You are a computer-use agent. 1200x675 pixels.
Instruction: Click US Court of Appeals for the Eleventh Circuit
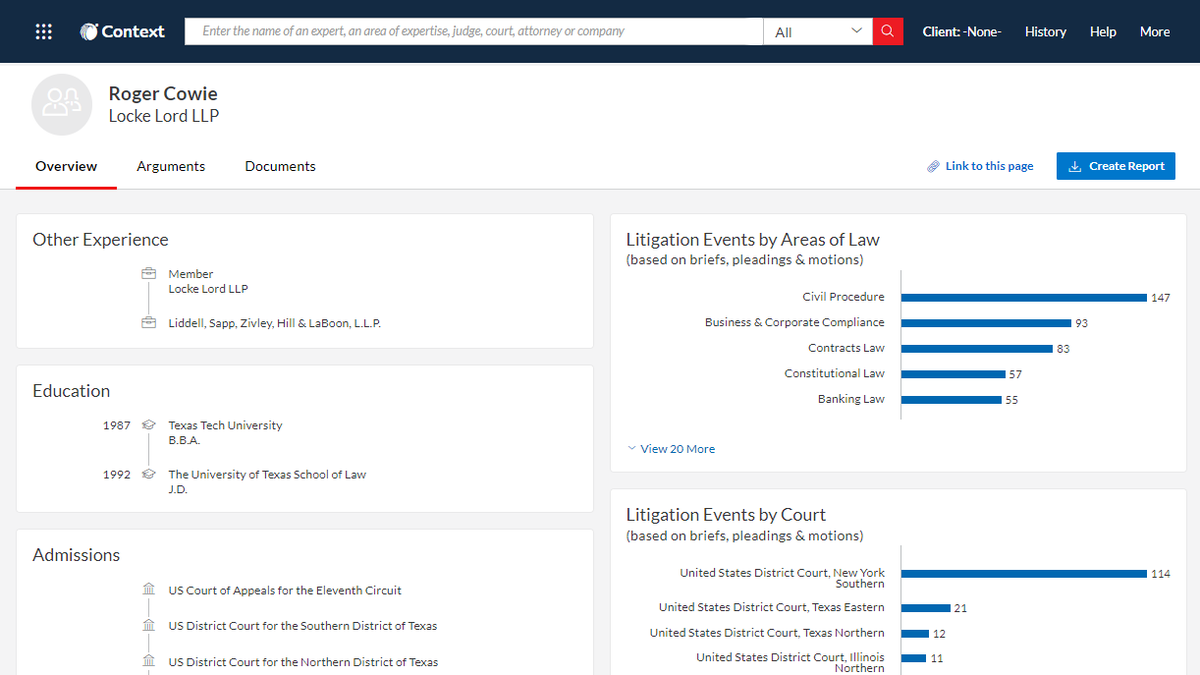[285, 590]
